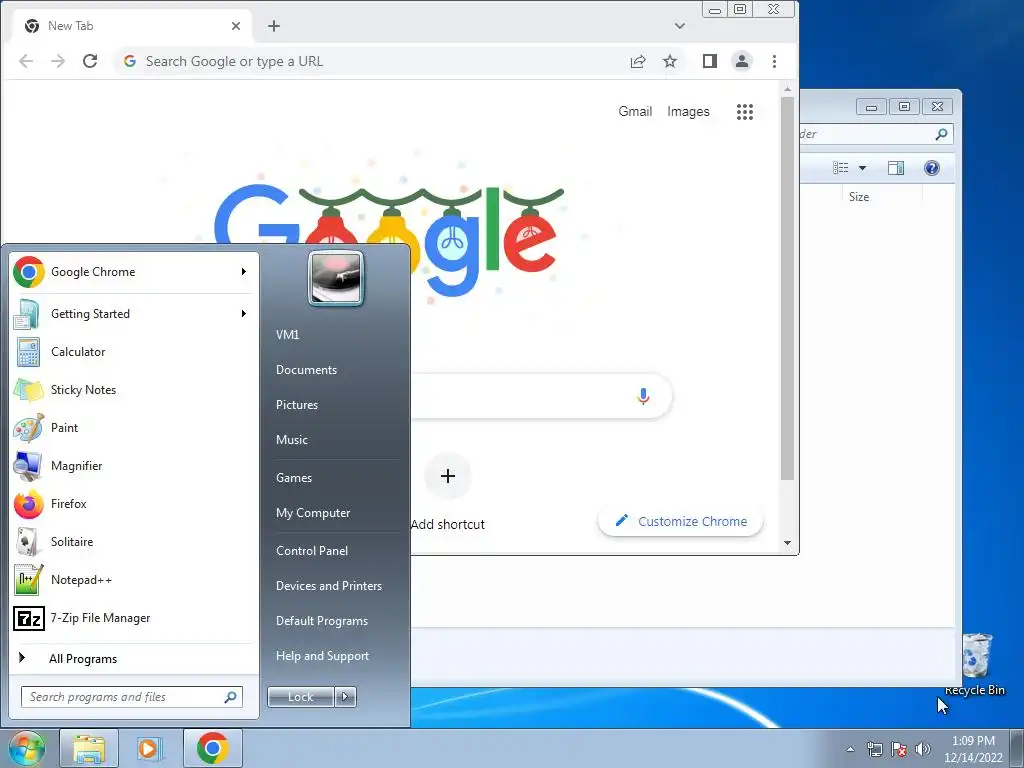Toggle Chrome's side panel icon

coord(710,61)
